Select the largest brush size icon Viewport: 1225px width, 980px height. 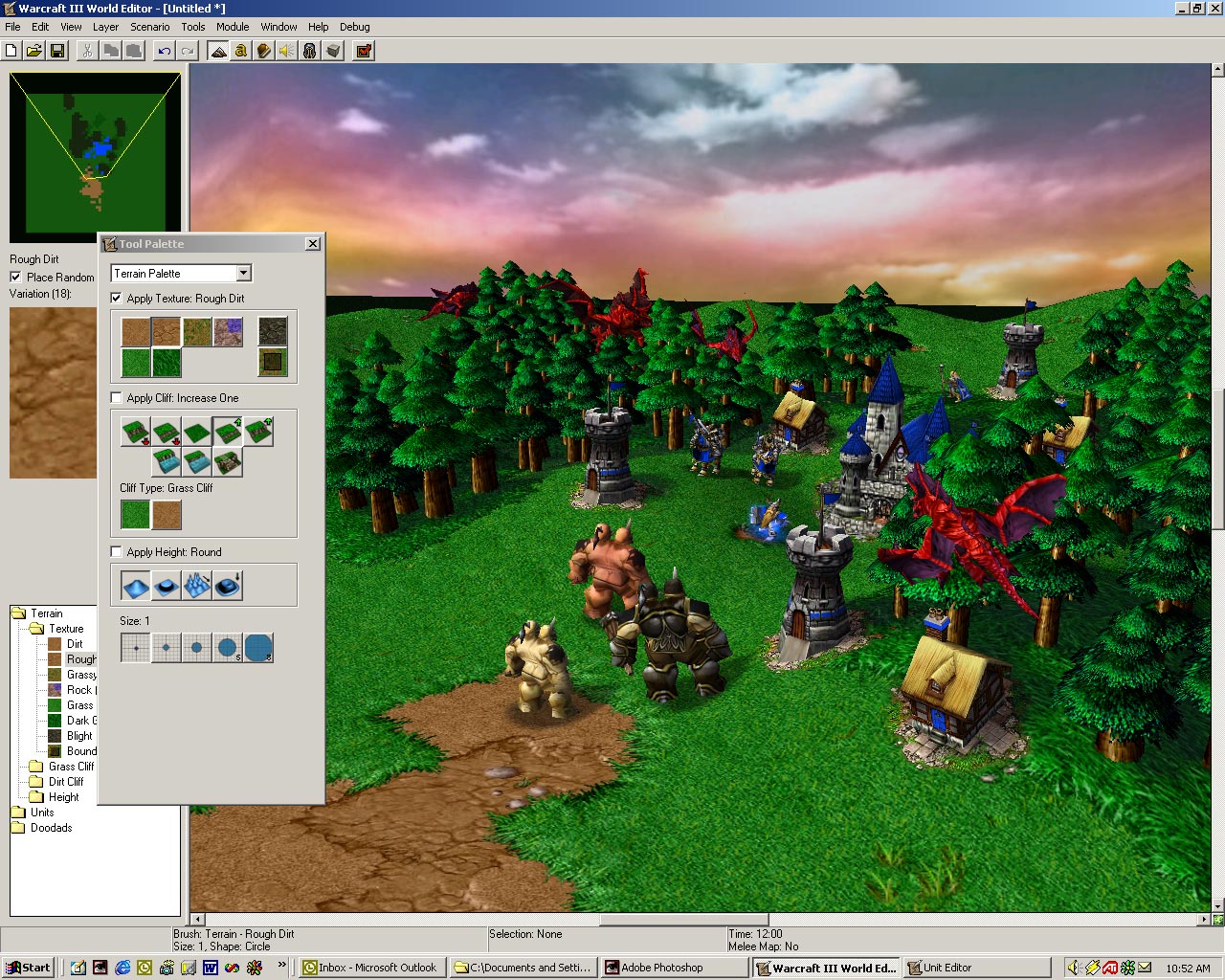tap(258, 647)
